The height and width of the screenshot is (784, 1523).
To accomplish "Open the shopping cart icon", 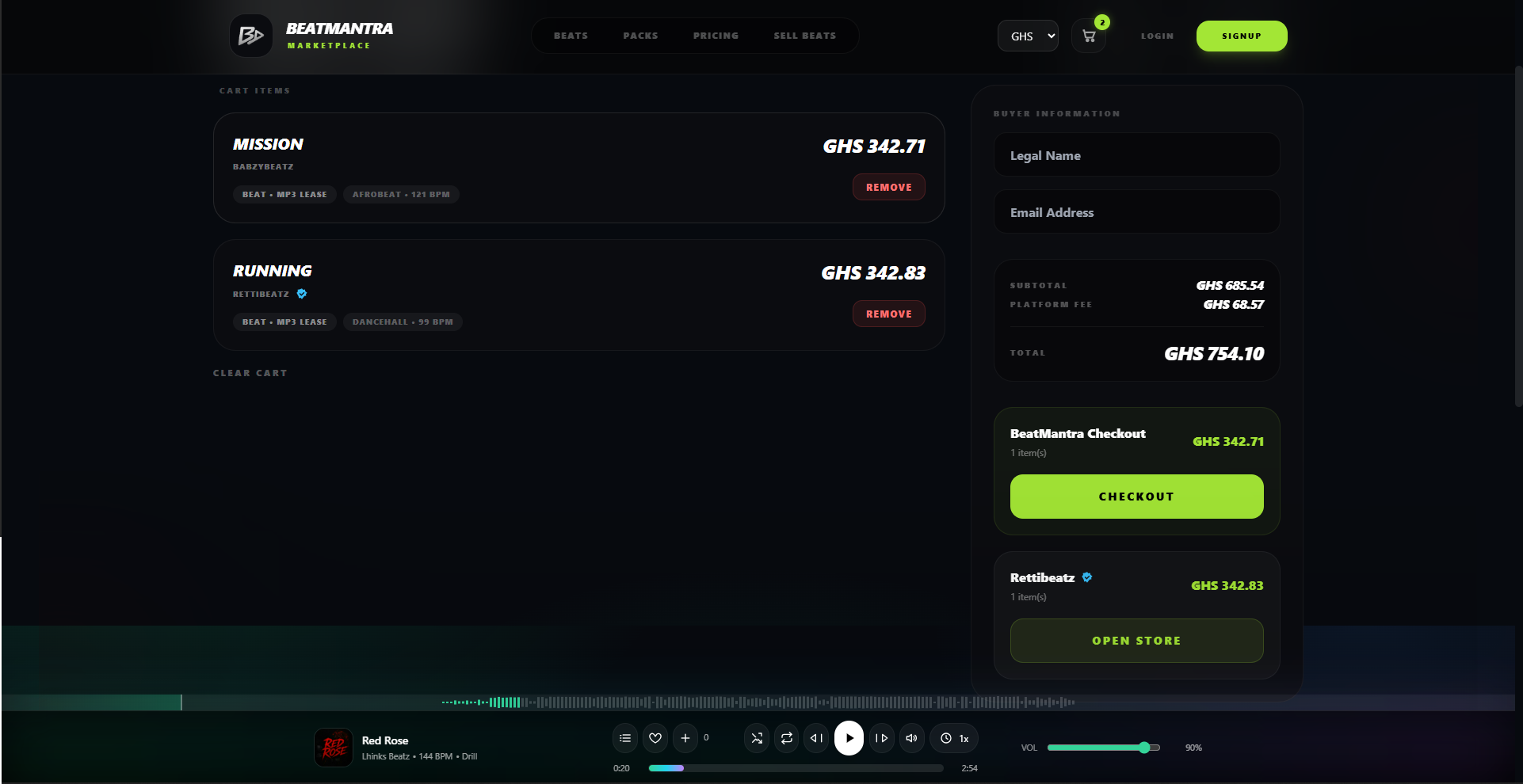I will coord(1089,36).
